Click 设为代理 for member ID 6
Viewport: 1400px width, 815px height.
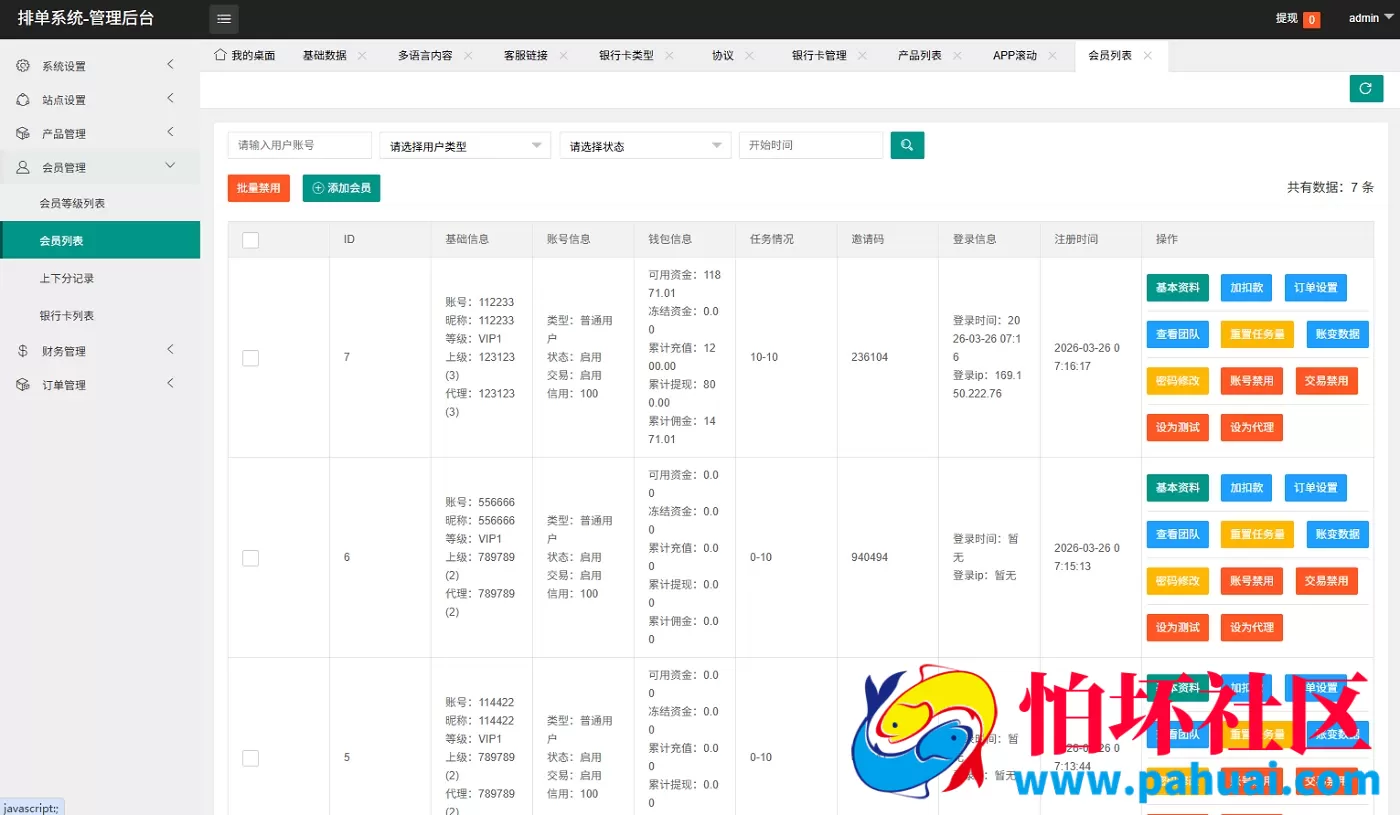point(1252,628)
